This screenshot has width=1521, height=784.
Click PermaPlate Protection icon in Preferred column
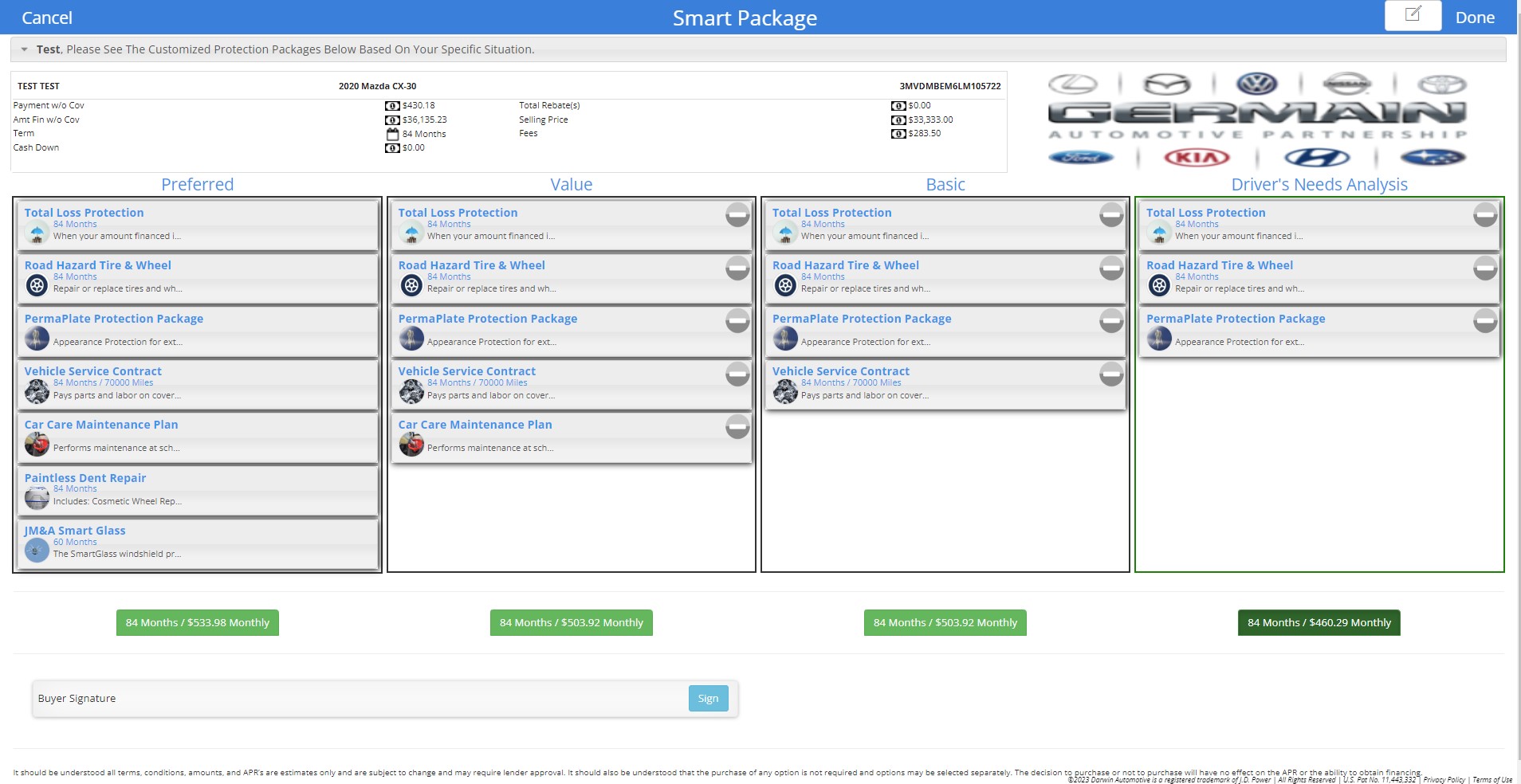click(x=37, y=339)
